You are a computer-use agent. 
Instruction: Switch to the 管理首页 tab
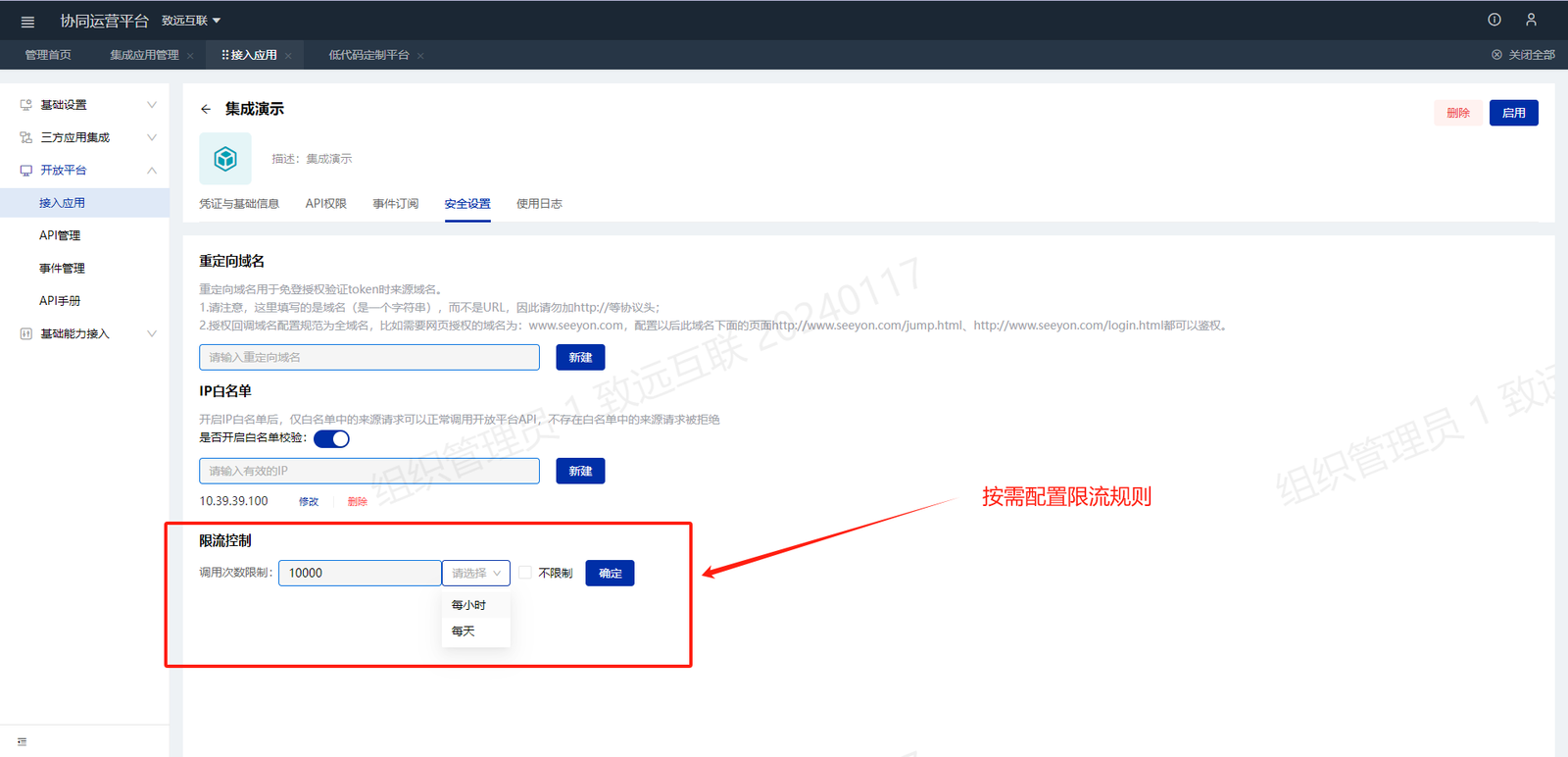[48, 55]
